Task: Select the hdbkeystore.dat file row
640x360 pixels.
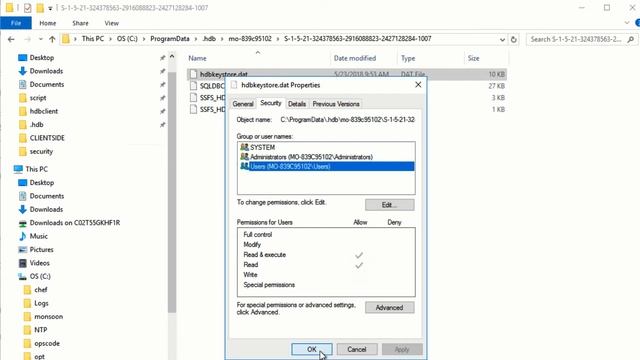Action: click(347, 74)
